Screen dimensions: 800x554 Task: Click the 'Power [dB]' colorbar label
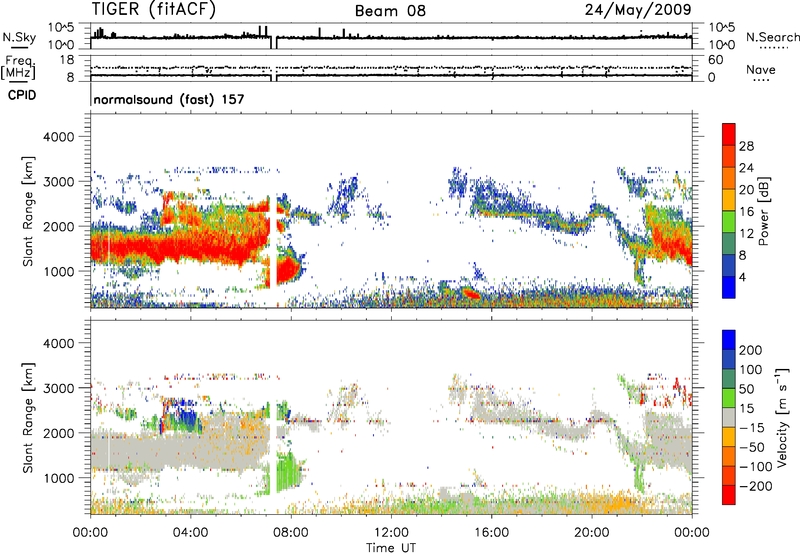763,211
